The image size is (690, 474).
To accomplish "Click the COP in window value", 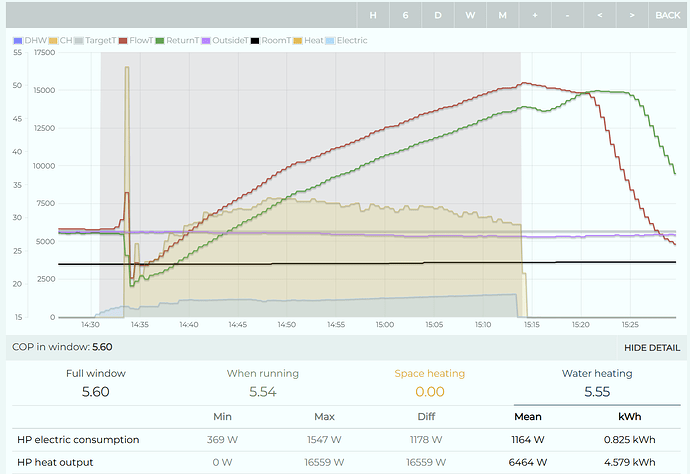I will pyautogui.click(x=102, y=347).
